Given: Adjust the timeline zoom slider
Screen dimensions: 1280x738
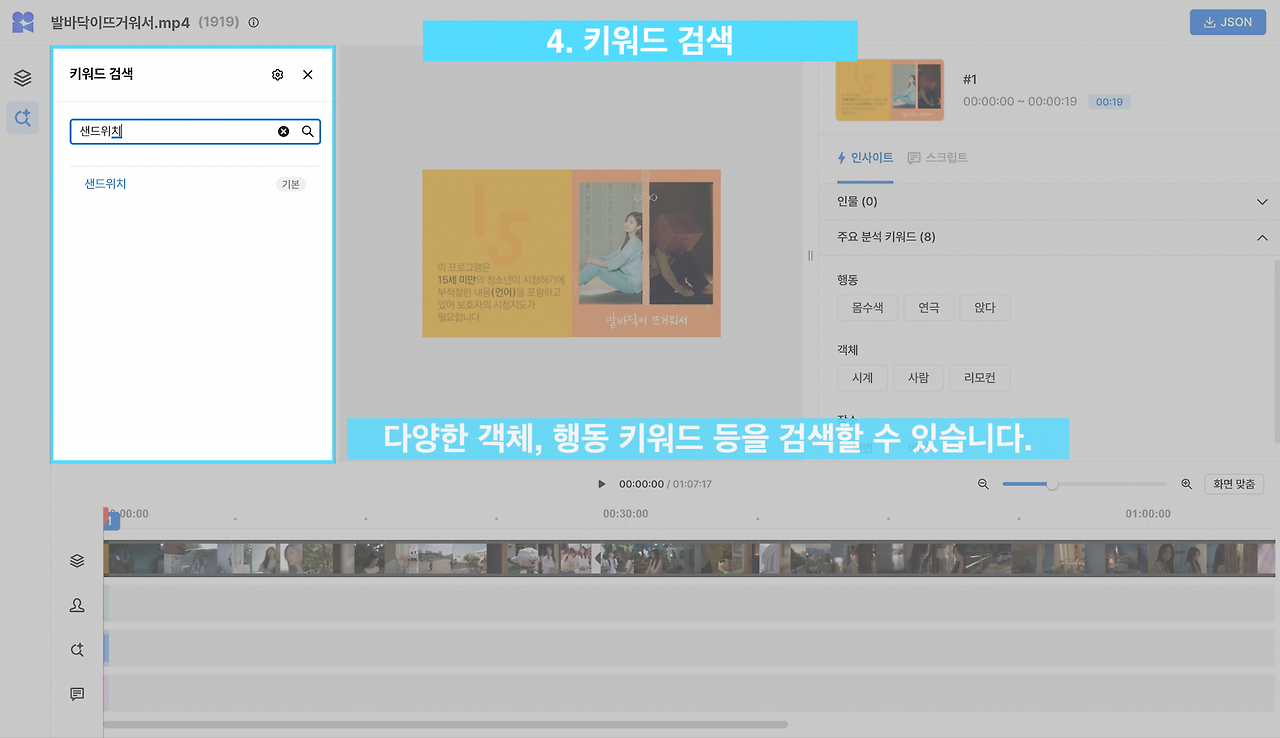Looking at the screenshot, I should tap(1052, 484).
